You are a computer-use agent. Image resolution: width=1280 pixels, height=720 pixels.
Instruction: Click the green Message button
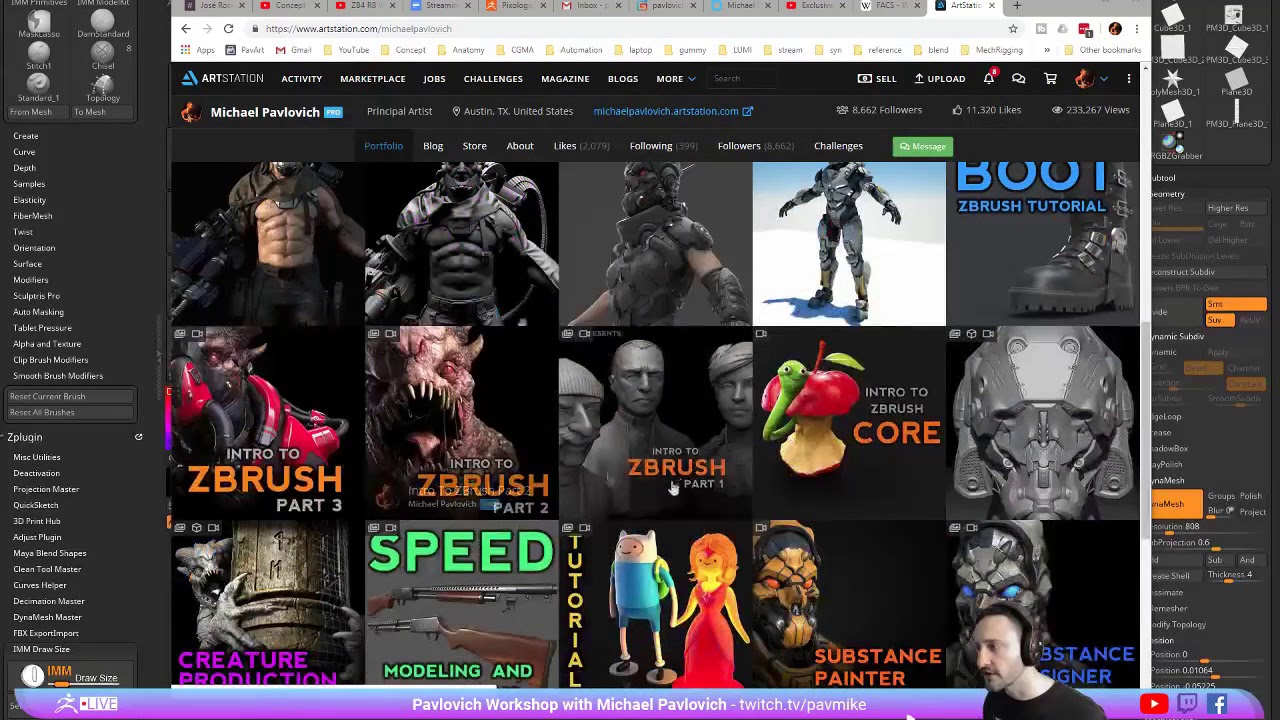[922, 147]
